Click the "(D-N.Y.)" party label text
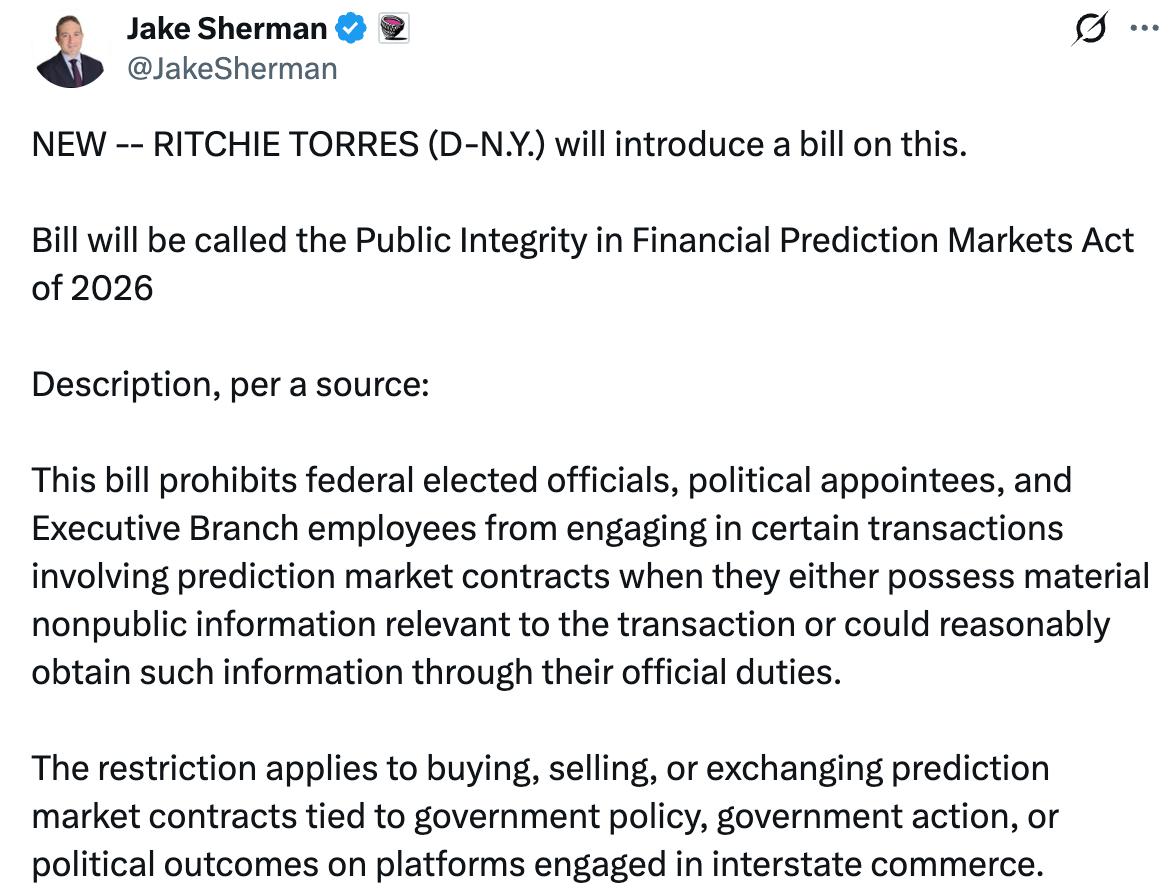The image size is (1174, 894). coord(486,145)
